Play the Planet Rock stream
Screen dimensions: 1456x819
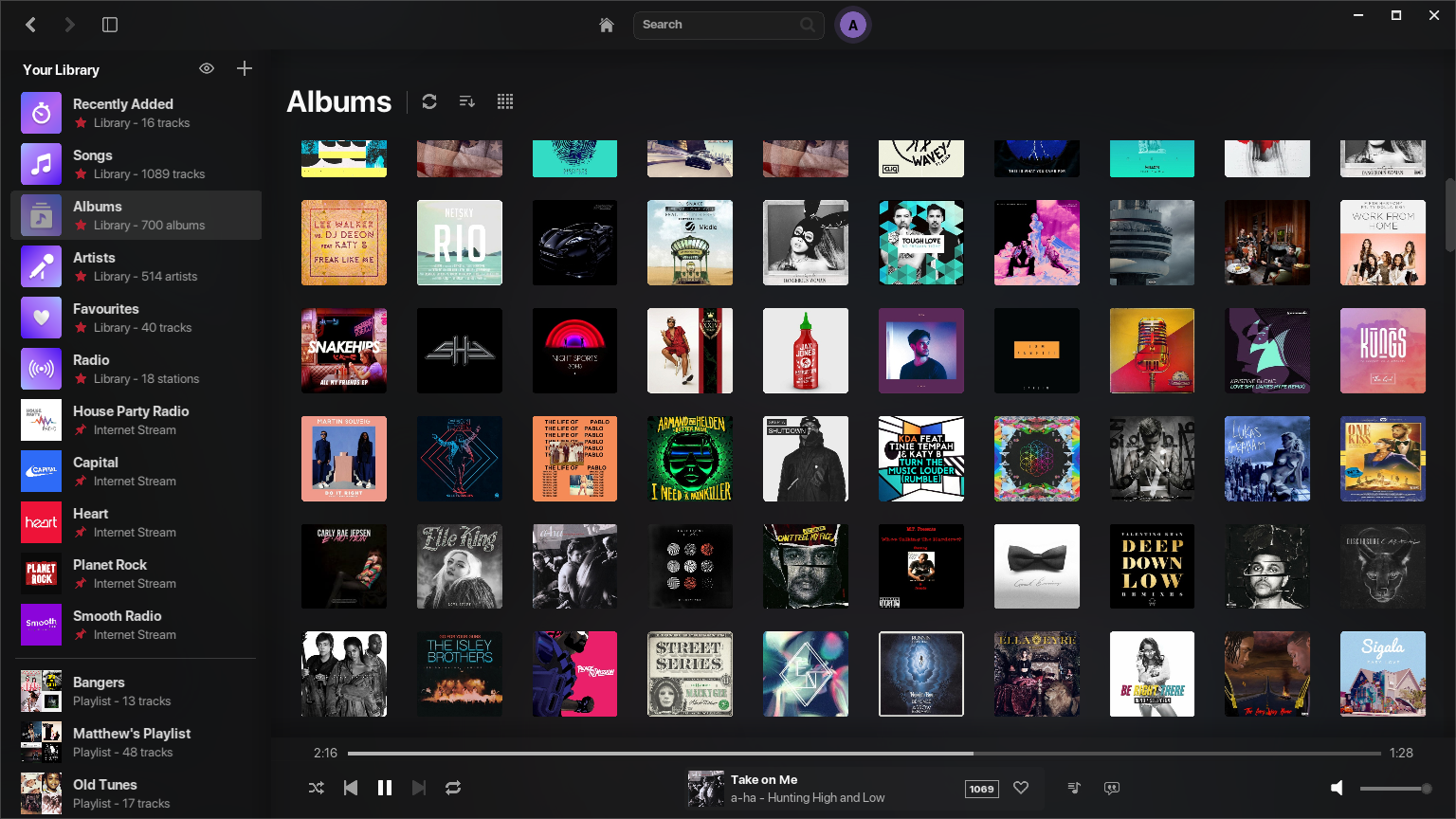pyautogui.click(x=136, y=573)
